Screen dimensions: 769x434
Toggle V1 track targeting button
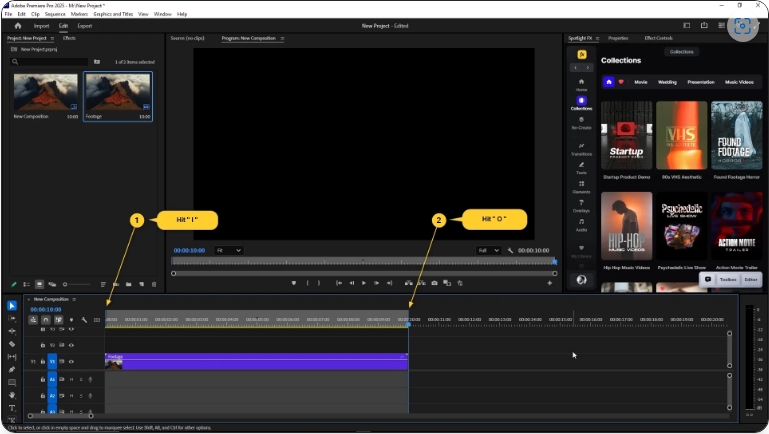(x=52, y=361)
